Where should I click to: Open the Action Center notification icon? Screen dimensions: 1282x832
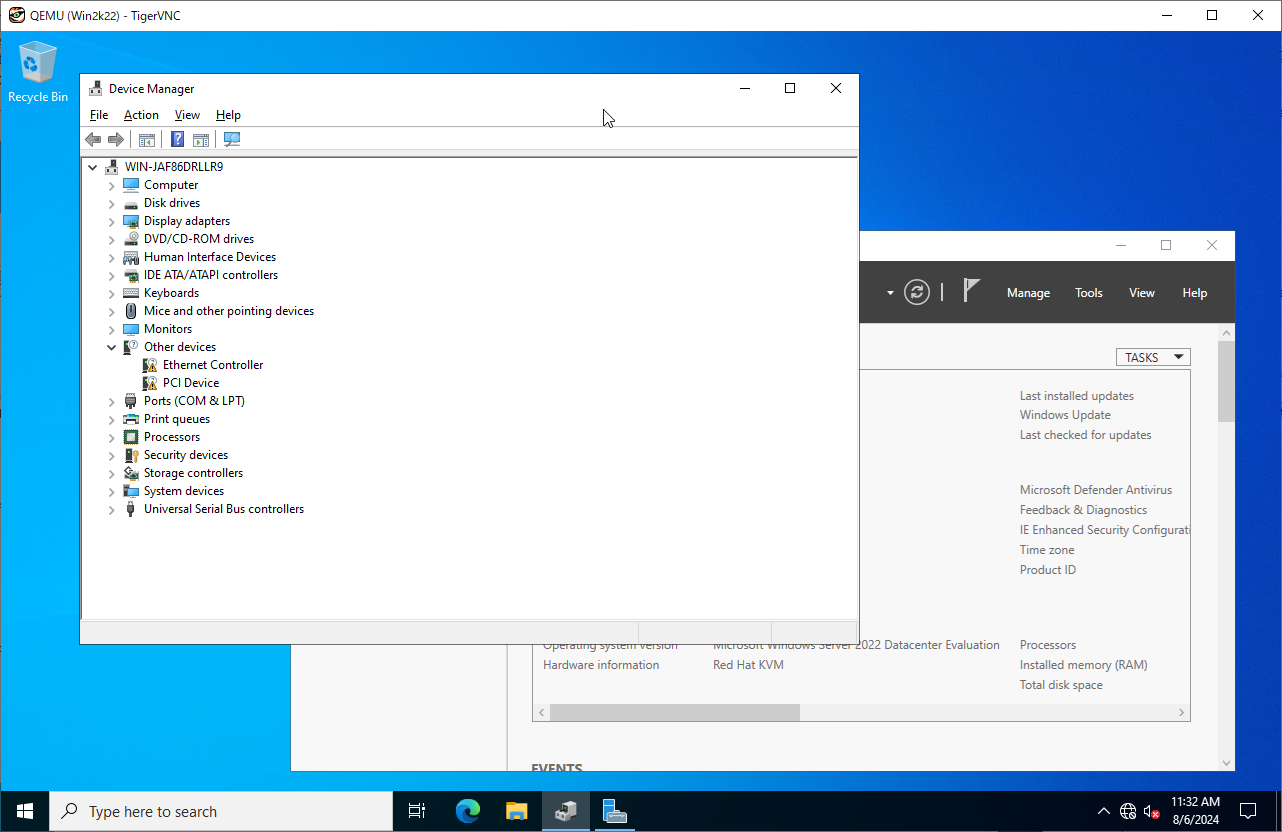tap(1248, 811)
